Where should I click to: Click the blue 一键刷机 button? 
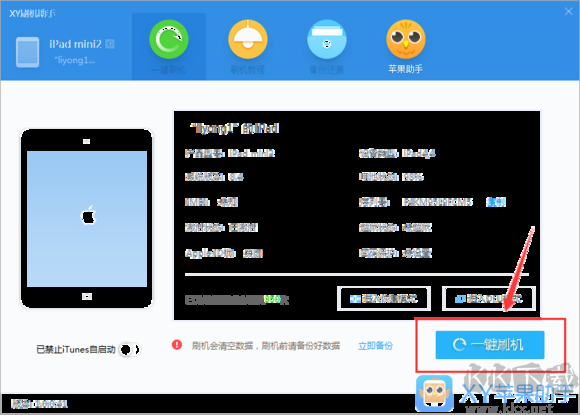tap(490, 345)
